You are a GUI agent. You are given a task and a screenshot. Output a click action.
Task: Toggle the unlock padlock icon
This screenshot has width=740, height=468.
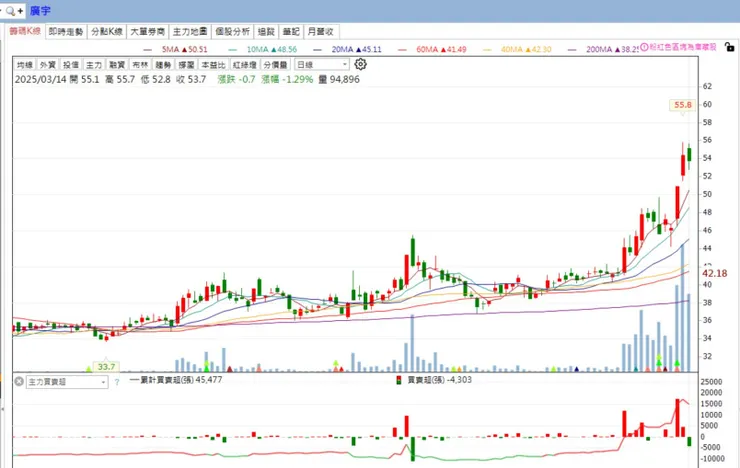730,47
